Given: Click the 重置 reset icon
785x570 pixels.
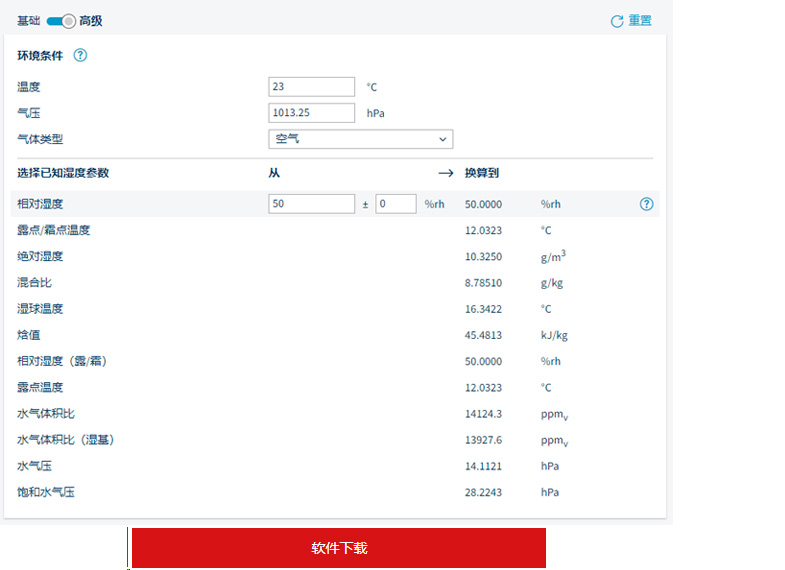Looking at the screenshot, I should point(617,21).
